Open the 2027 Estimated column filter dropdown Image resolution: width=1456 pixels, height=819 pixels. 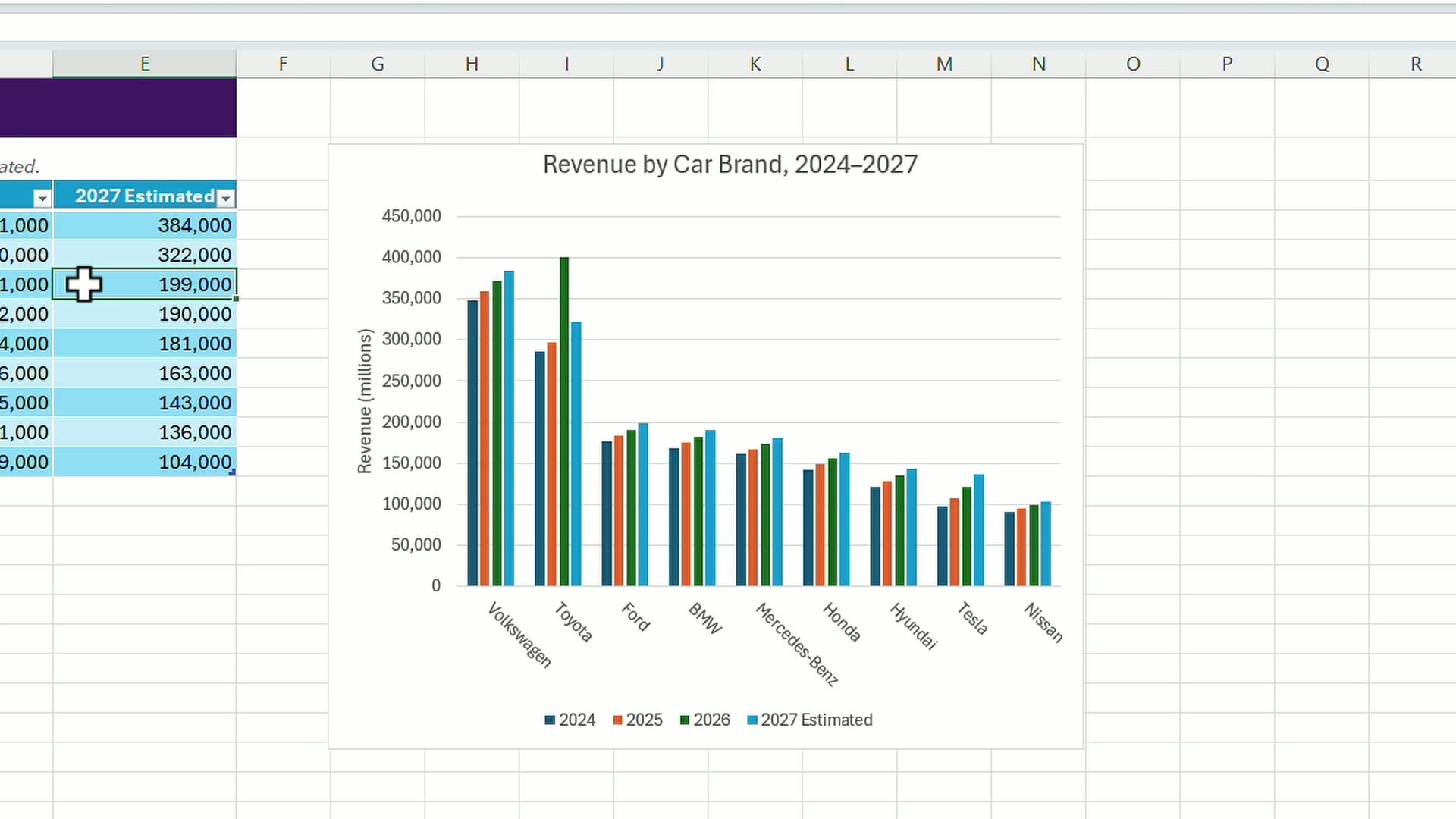coord(226,198)
